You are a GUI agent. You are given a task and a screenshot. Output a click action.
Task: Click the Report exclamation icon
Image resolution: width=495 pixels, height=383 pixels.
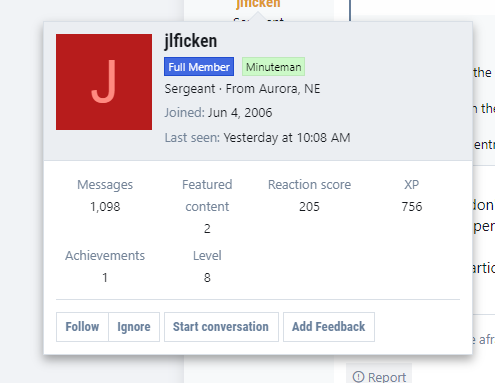coord(358,377)
